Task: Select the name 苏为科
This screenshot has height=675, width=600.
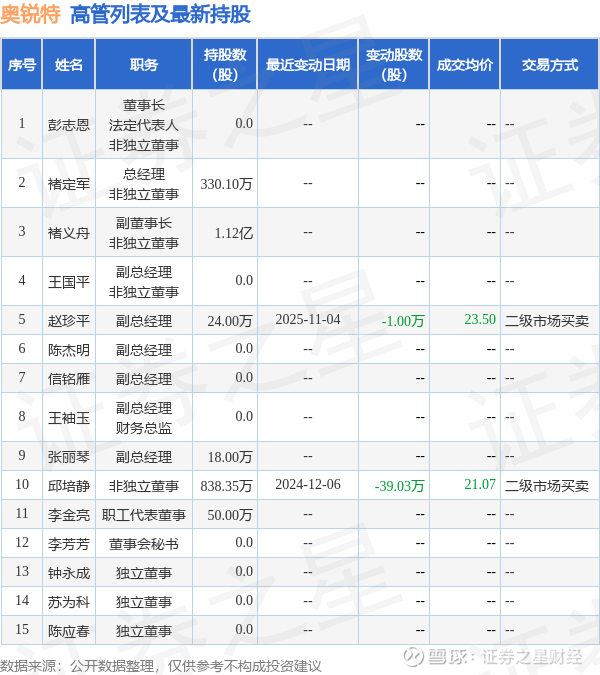Action: coord(68,602)
